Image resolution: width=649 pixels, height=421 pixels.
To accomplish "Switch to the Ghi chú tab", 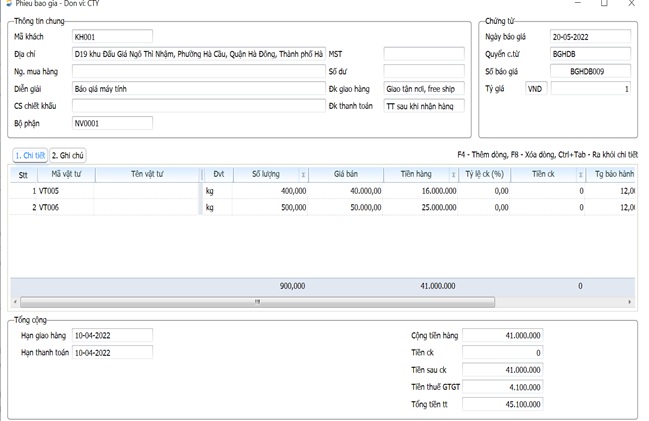I will tap(68, 156).
